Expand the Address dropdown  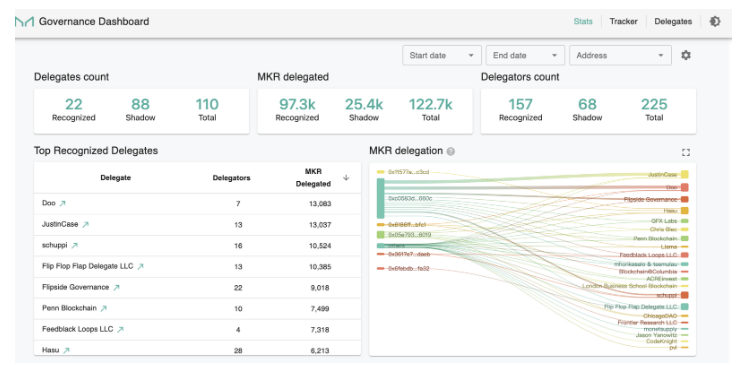tap(620, 55)
